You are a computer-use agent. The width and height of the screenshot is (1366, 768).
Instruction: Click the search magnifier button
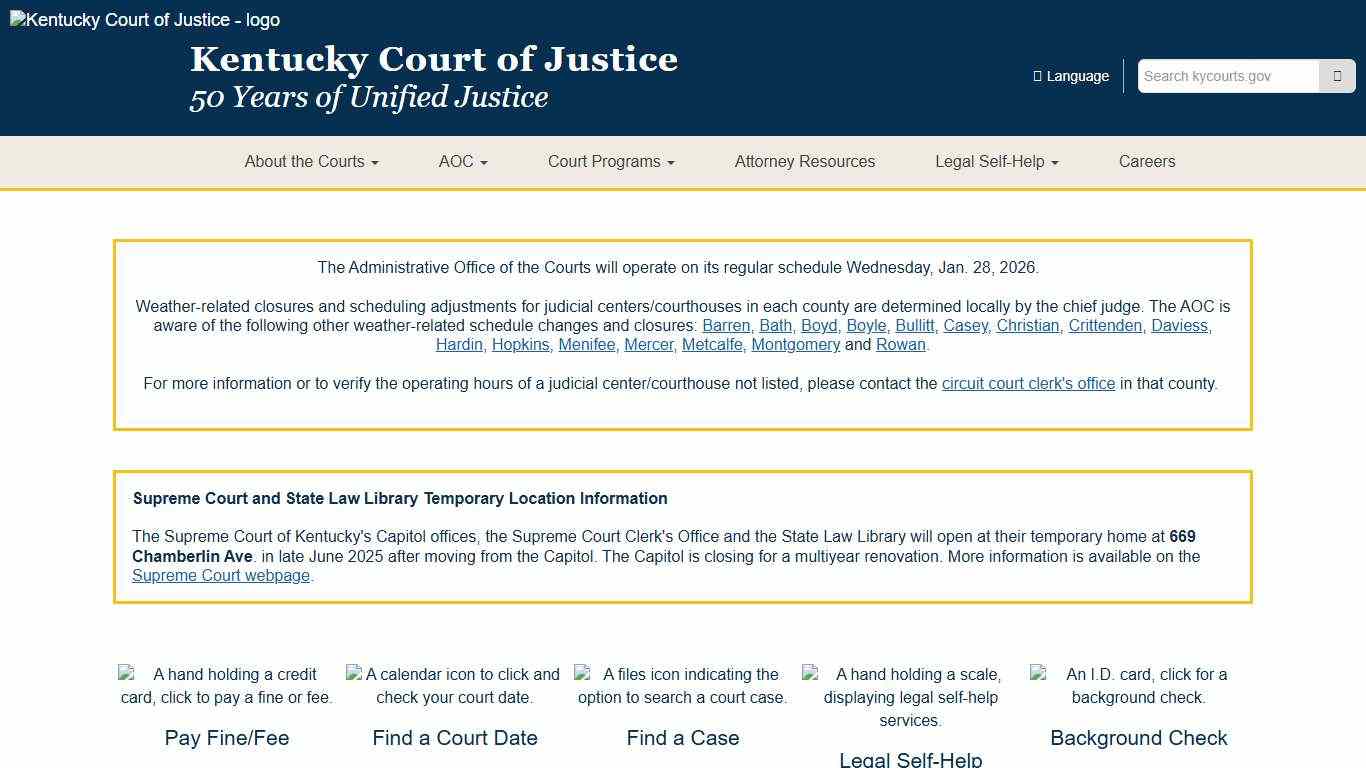point(1337,75)
